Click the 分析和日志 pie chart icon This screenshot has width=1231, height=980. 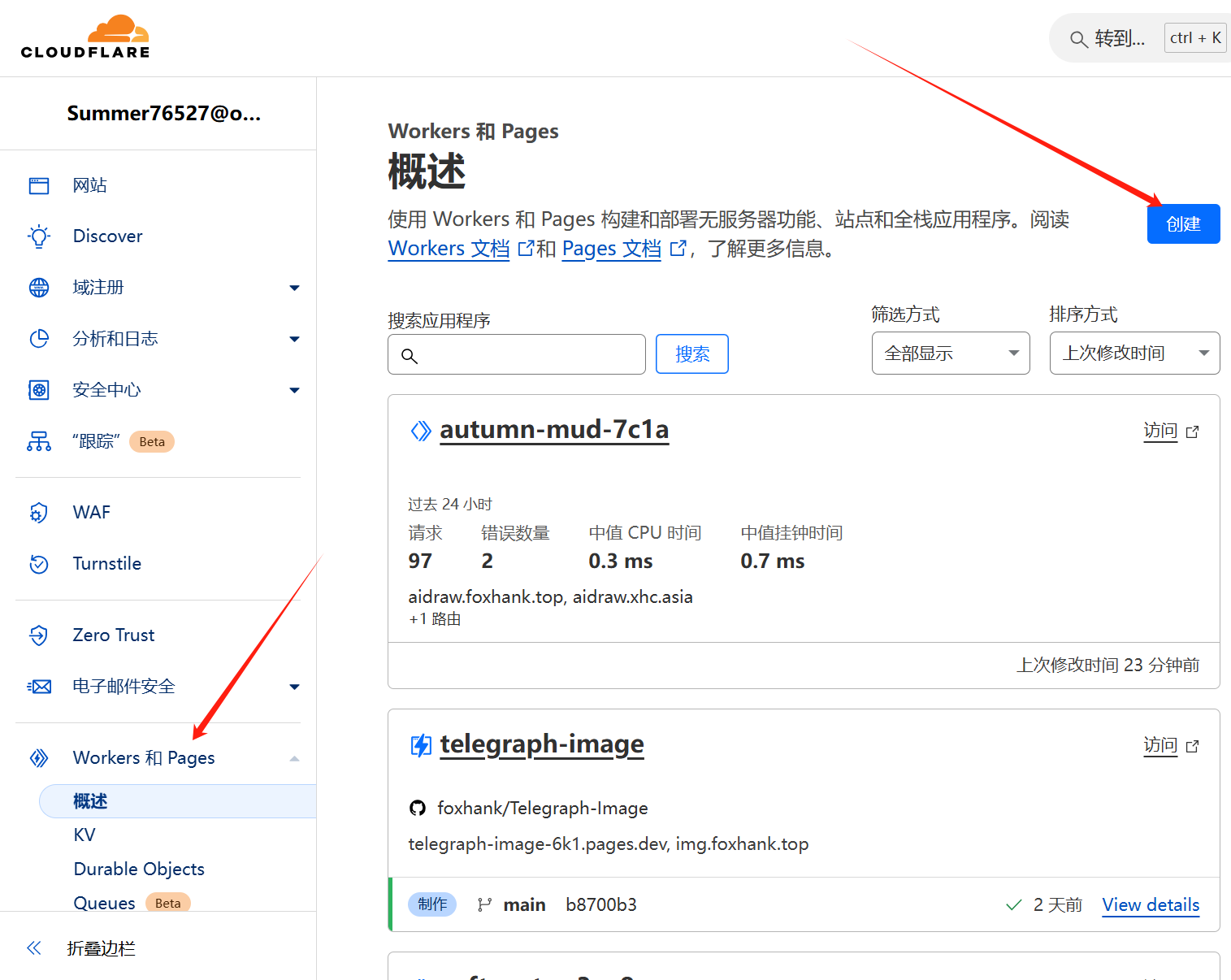(x=39, y=339)
